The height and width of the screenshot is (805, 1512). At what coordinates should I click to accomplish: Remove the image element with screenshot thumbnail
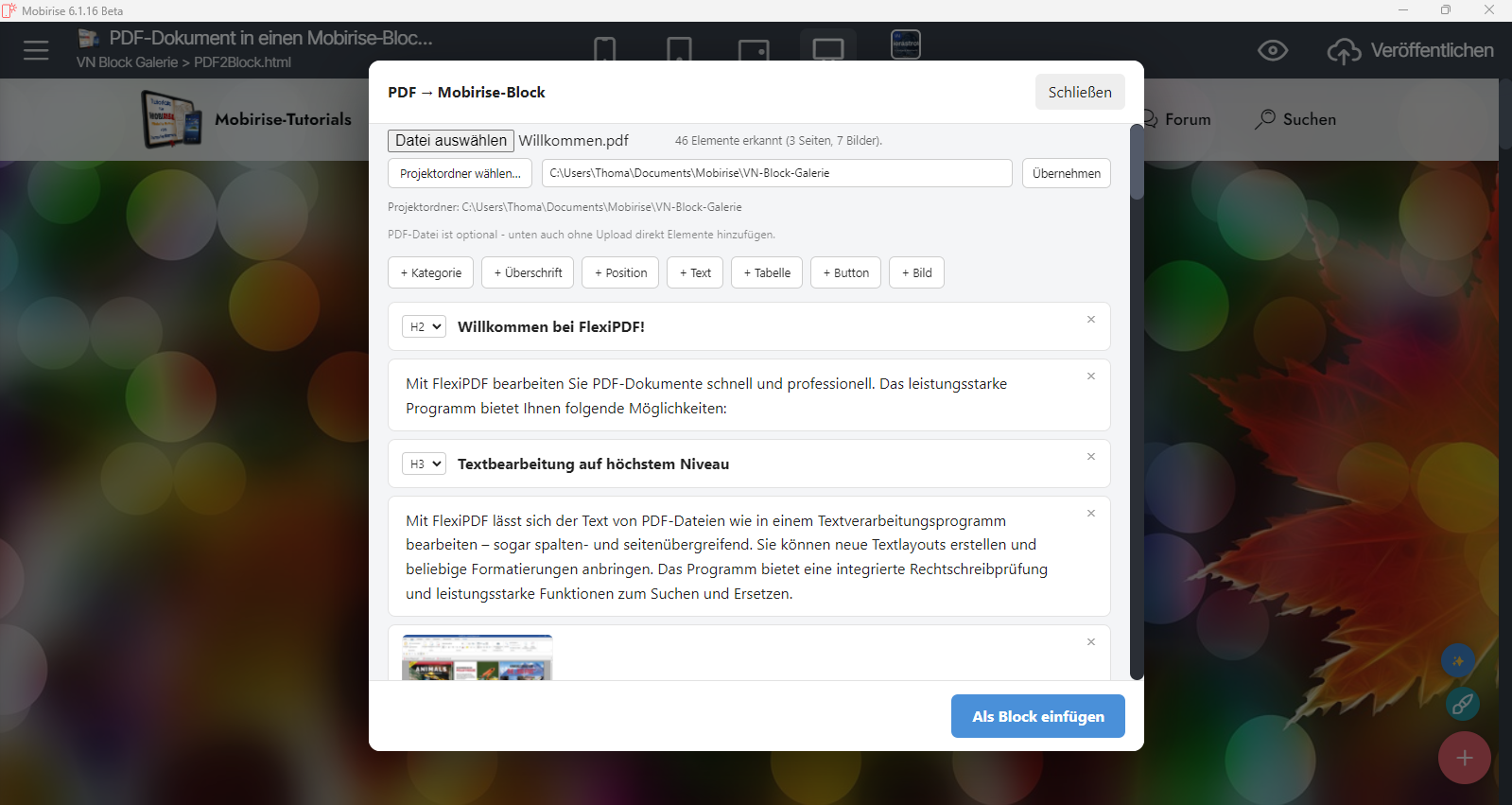coord(1091,642)
